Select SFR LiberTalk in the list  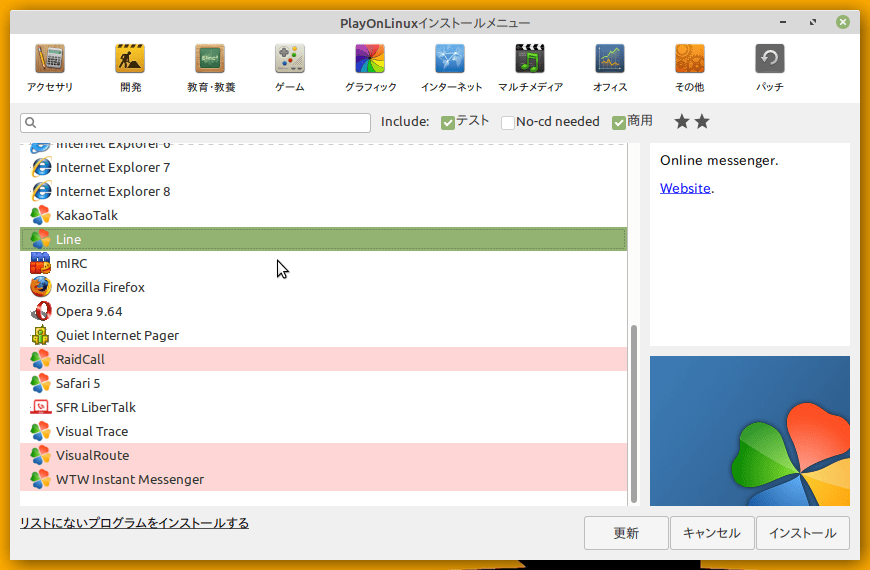323,407
